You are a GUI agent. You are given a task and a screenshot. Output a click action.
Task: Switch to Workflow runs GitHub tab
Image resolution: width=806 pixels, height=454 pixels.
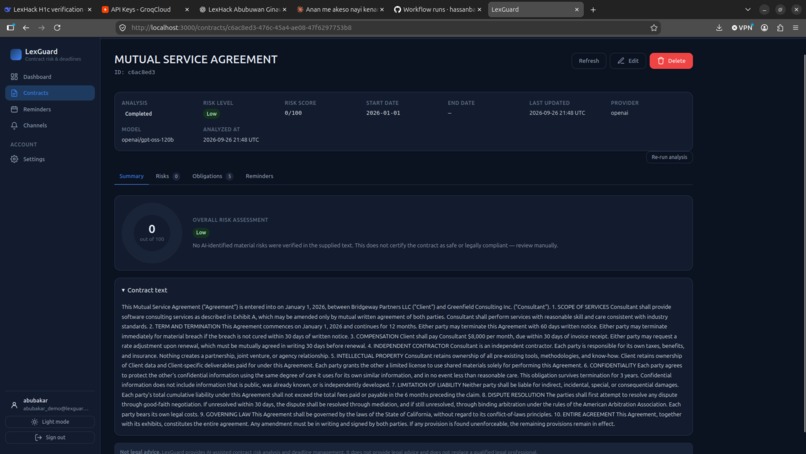pyautogui.click(x=437, y=9)
